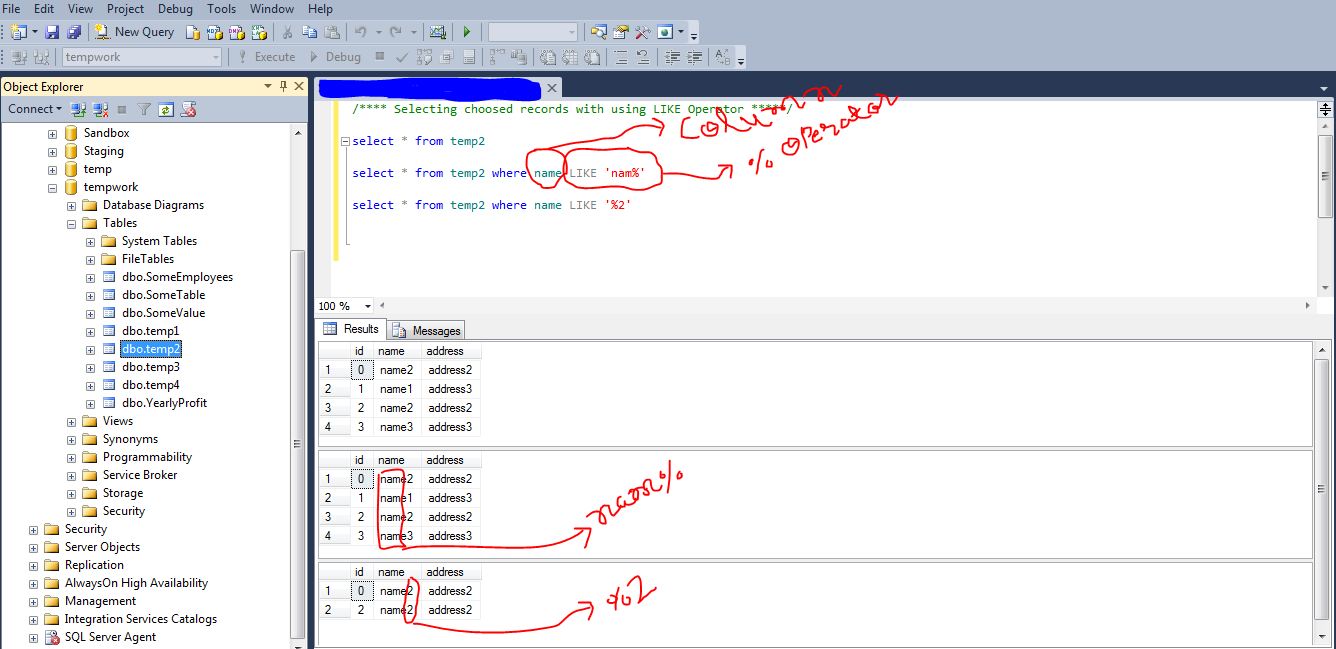Image resolution: width=1336 pixels, height=649 pixels.
Task: Click Disconnect server icon in Object Explorer
Action: click(101, 109)
